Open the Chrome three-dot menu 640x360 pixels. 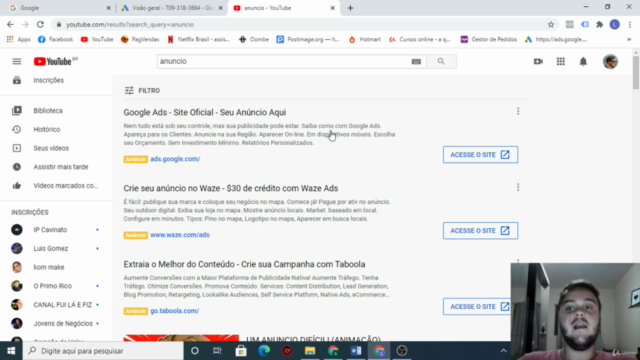pos(630,24)
